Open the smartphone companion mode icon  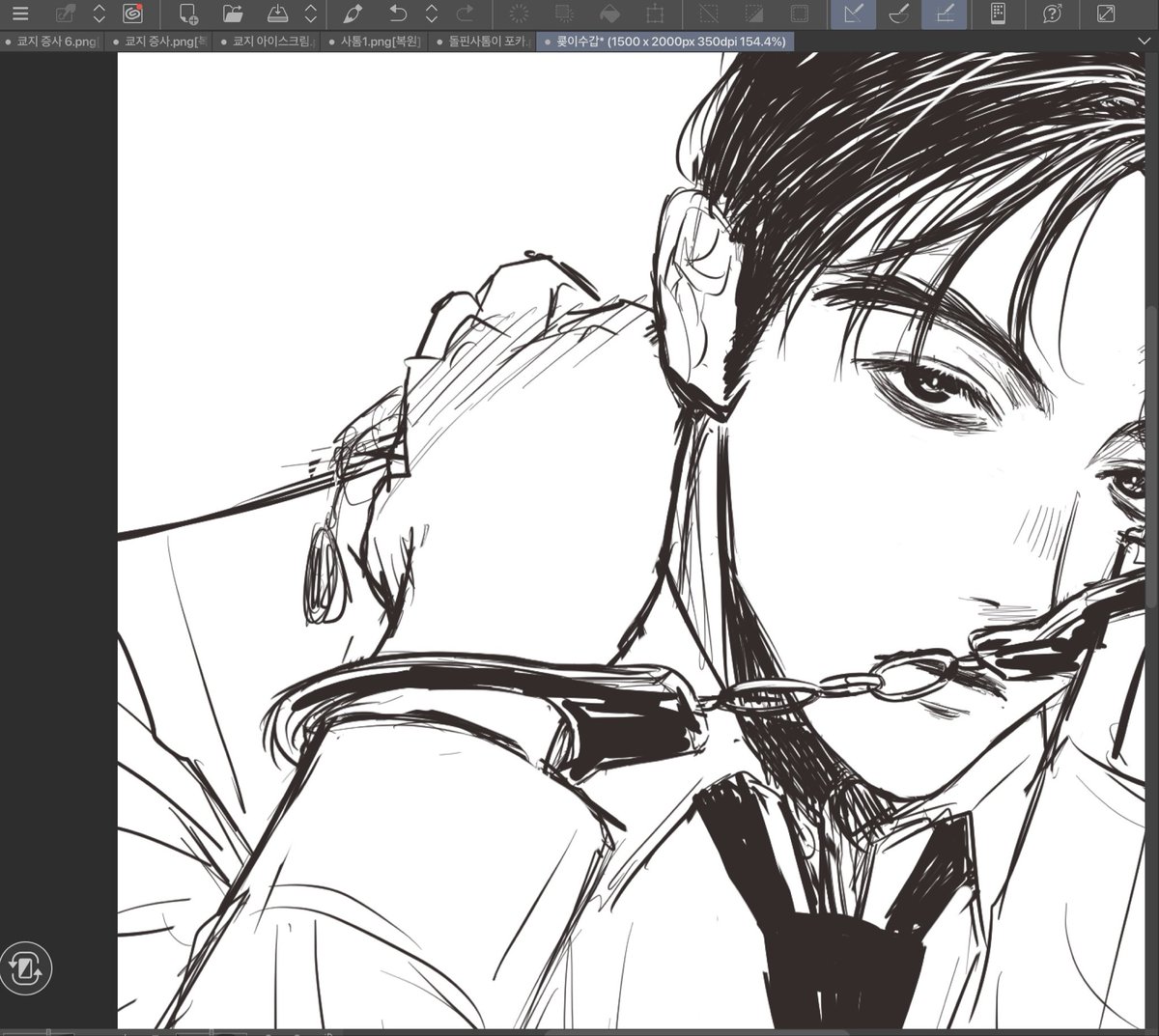(x=999, y=14)
